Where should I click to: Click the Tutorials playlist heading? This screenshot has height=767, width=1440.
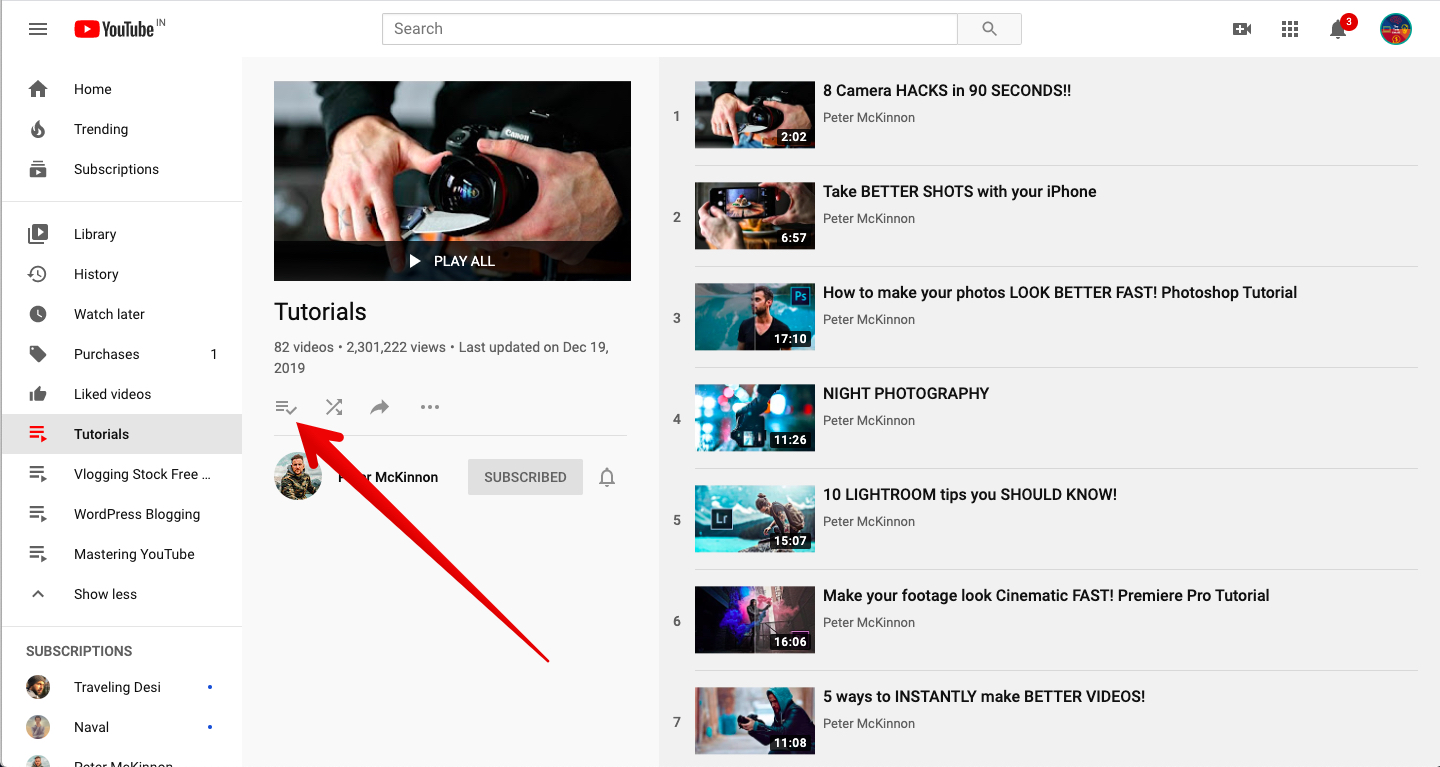(x=320, y=312)
